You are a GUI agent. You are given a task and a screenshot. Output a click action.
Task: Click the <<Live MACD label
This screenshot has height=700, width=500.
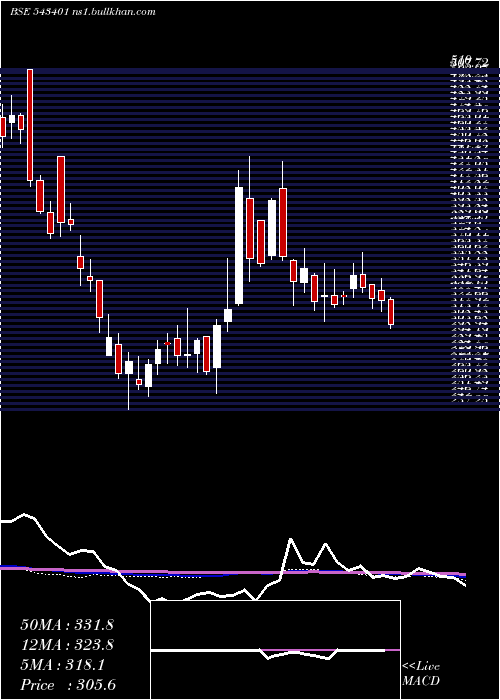[421, 674]
